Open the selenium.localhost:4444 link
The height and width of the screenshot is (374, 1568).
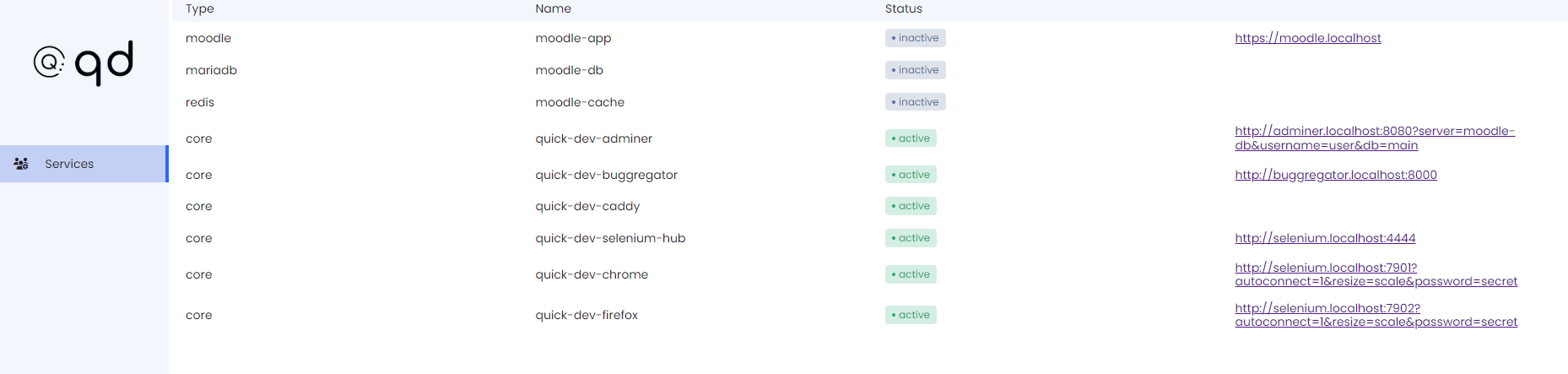pos(1325,238)
